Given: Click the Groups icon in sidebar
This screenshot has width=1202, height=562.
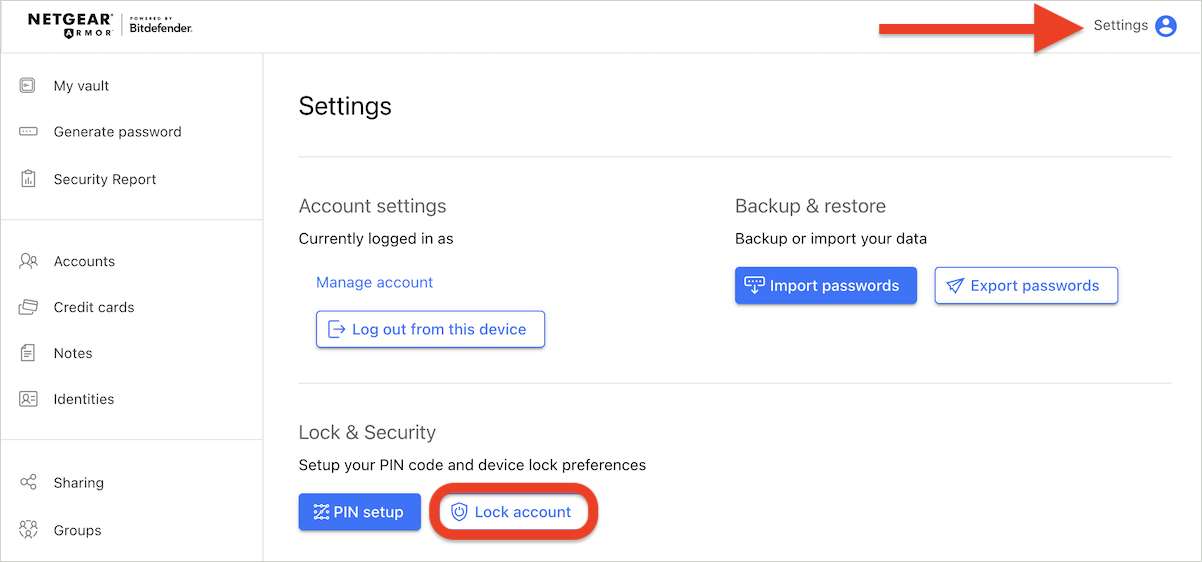Looking at the screenshot, I should (28, 530).
